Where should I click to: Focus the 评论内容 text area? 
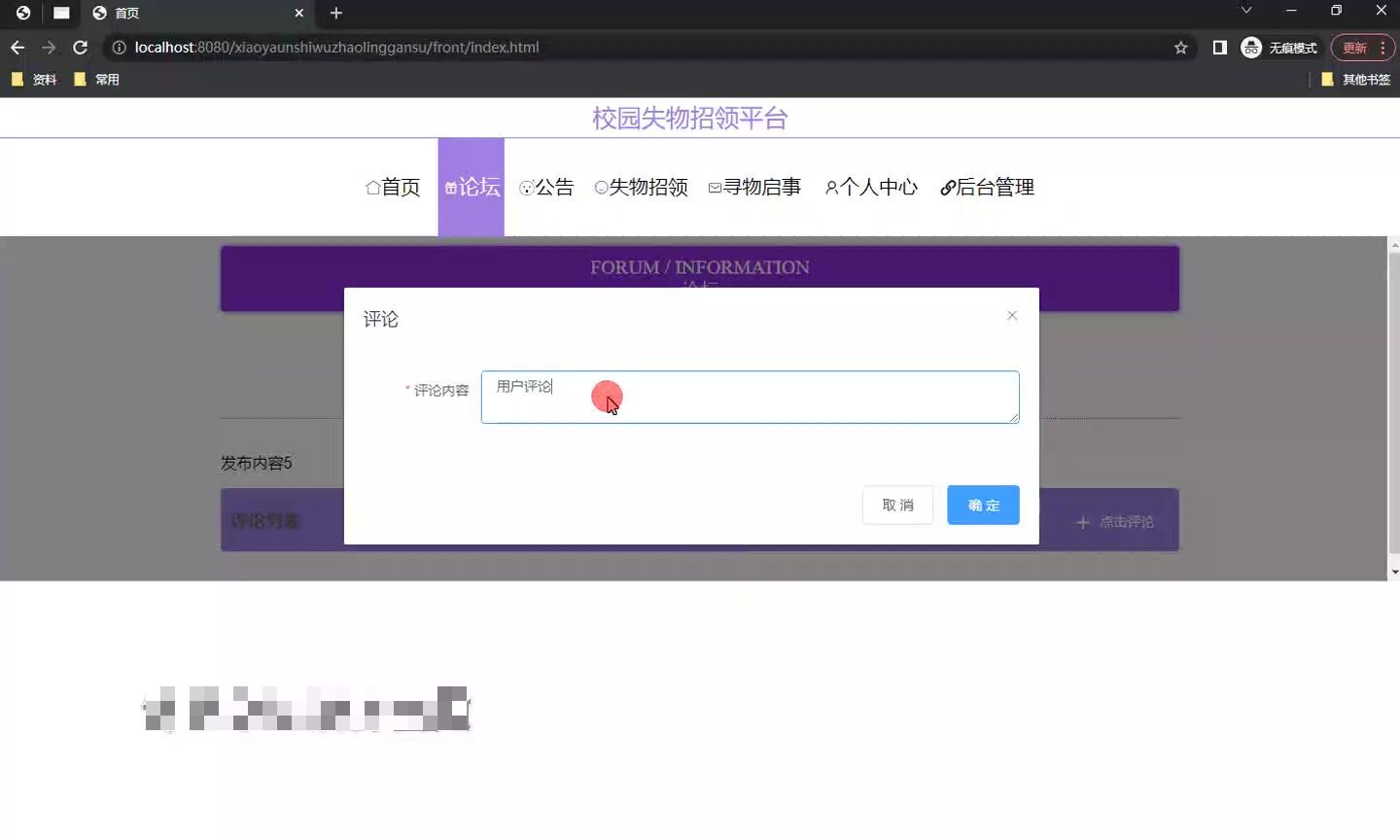pyautogui.click(x=750, y=397)
